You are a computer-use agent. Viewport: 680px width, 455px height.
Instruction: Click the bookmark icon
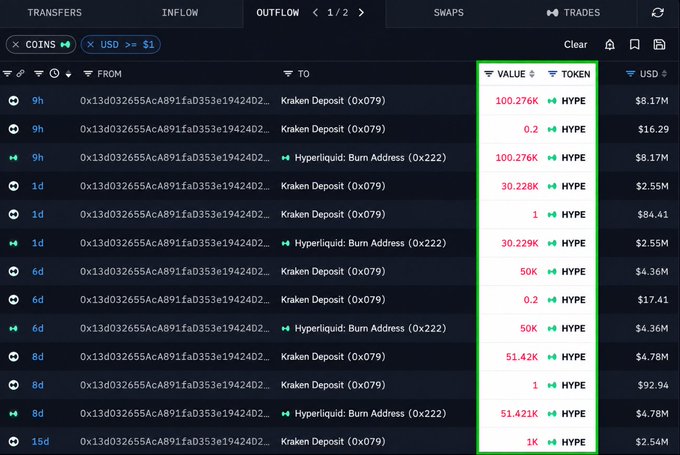(634, 45)
